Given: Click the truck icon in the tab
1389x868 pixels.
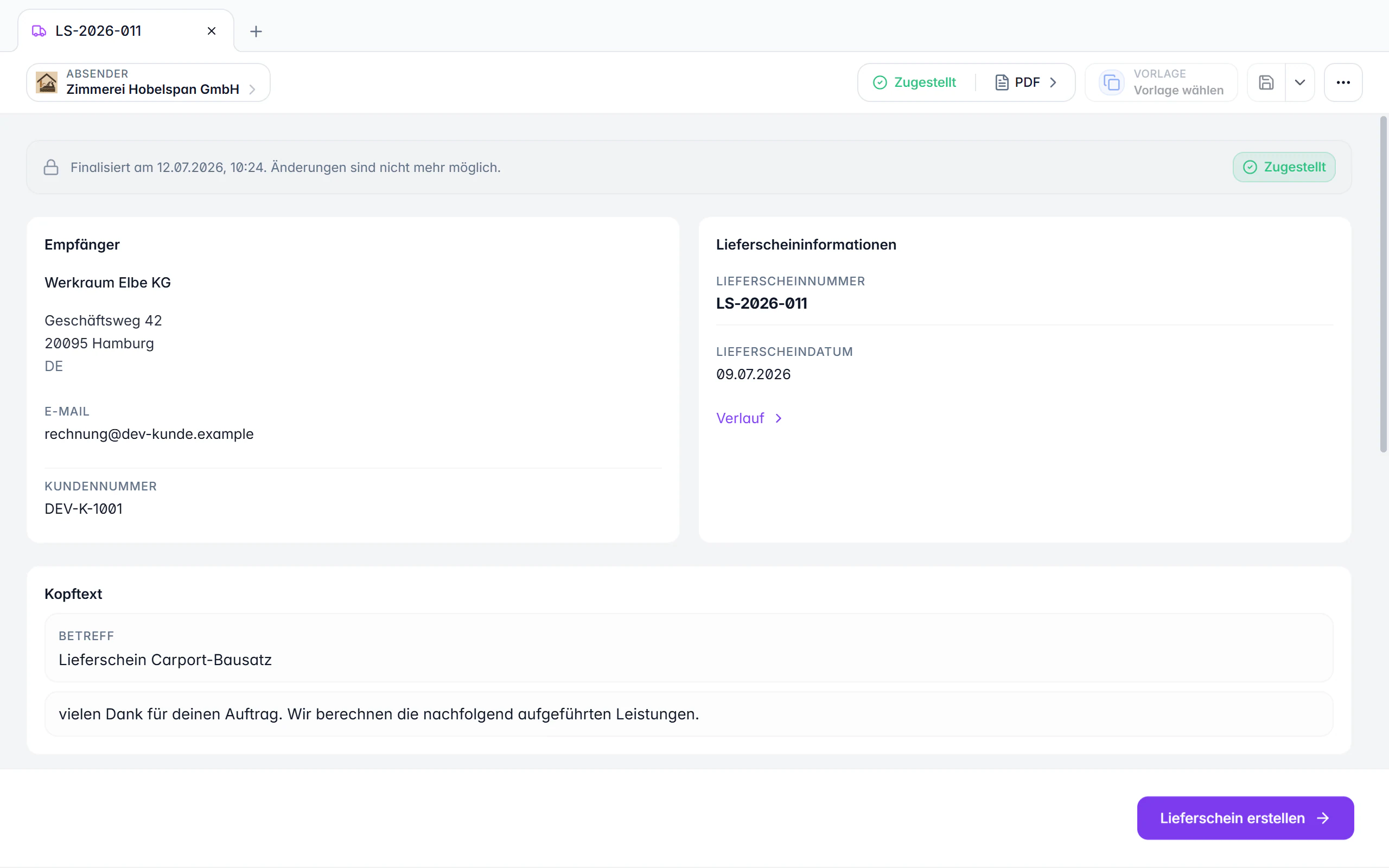Looking at the screenshot, I should [x=39, y=31].
